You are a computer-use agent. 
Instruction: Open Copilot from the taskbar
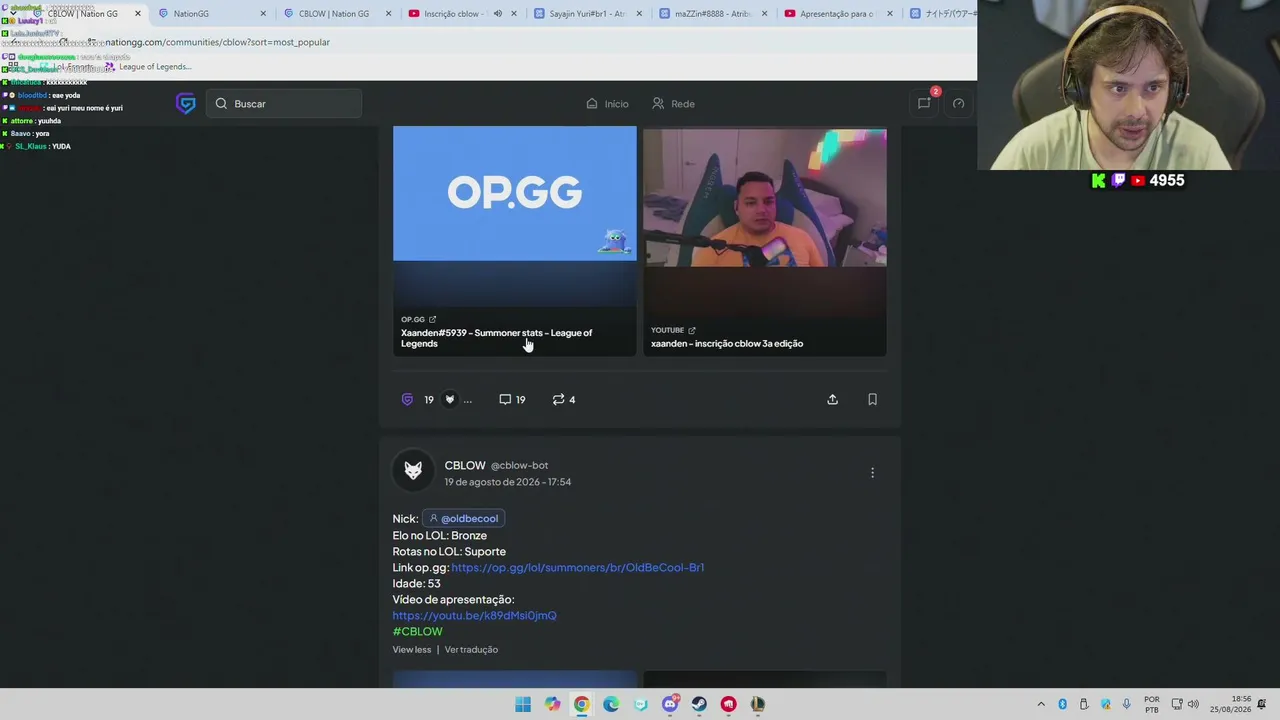click(552, 704)
